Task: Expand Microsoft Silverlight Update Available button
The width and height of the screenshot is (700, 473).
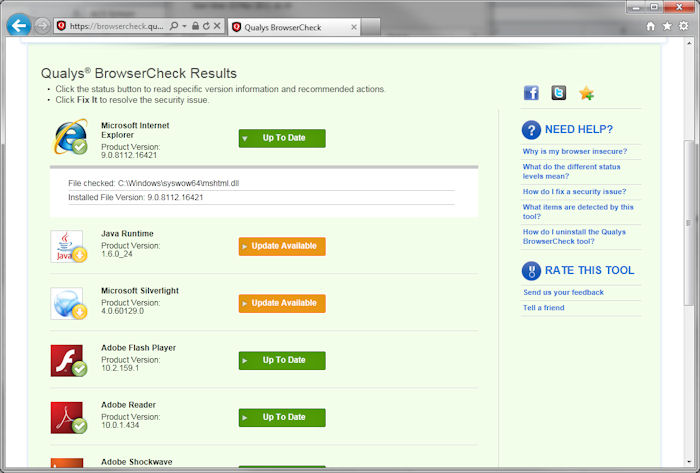Action: (282, 303)
